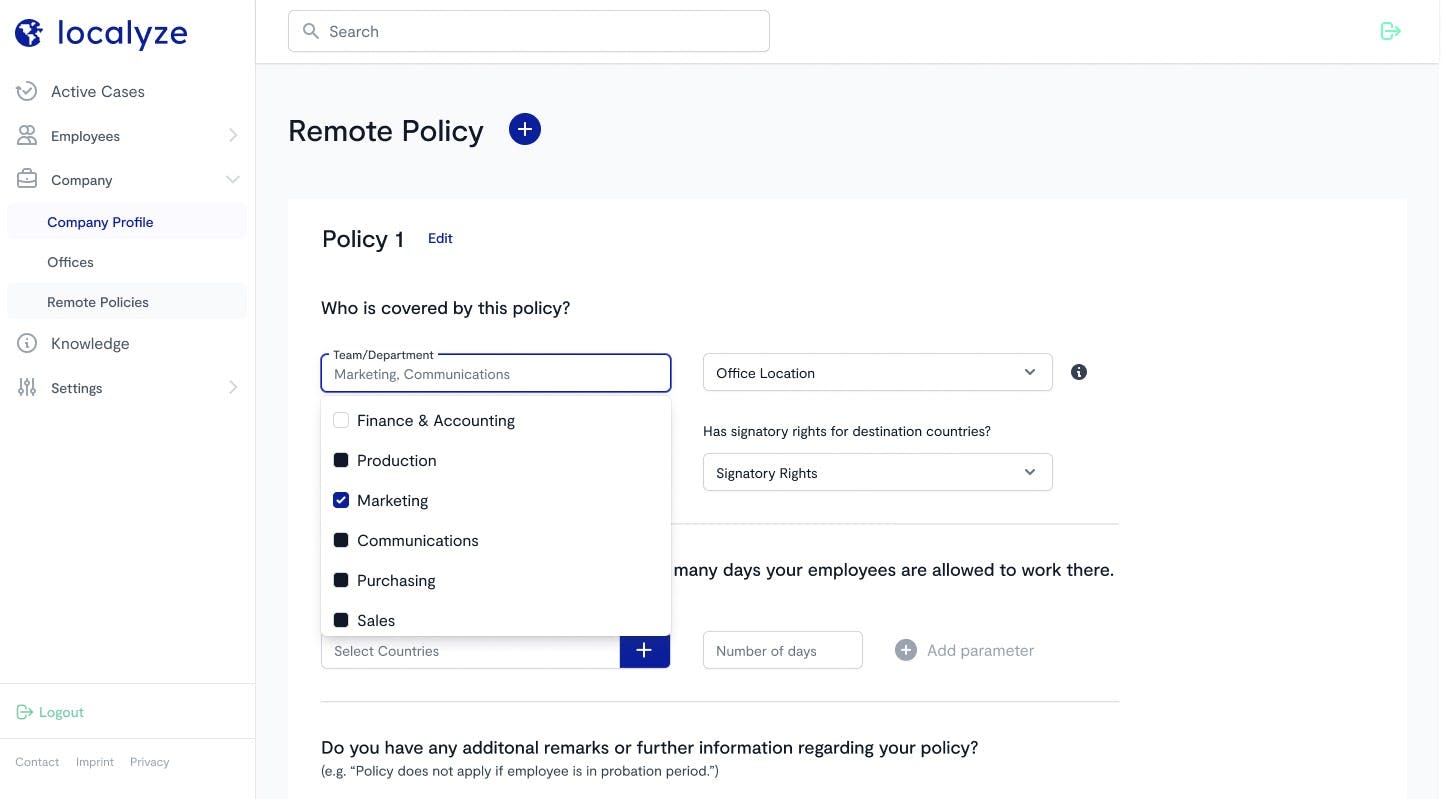
Task: Click the logout icon in top-right corner
Action: tap(1390, 31)
